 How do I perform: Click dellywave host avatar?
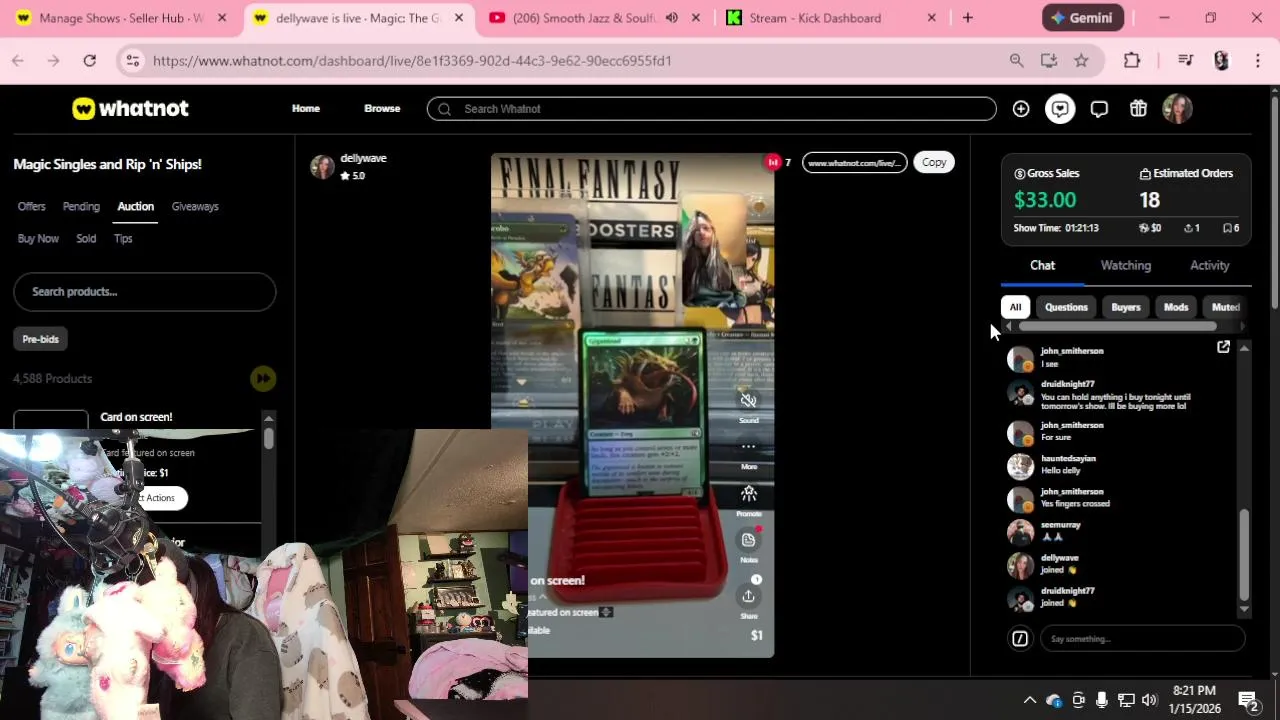click(322, 167)
